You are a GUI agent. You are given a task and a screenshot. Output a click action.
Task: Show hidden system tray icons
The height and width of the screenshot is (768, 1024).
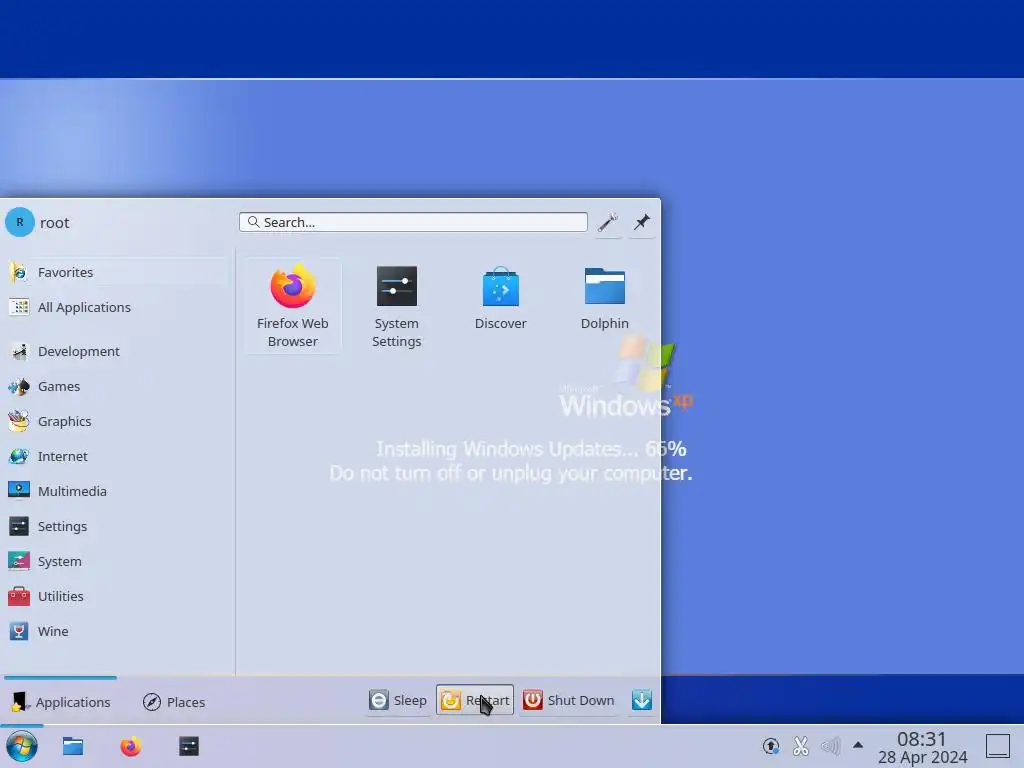(x=858, y=745)
